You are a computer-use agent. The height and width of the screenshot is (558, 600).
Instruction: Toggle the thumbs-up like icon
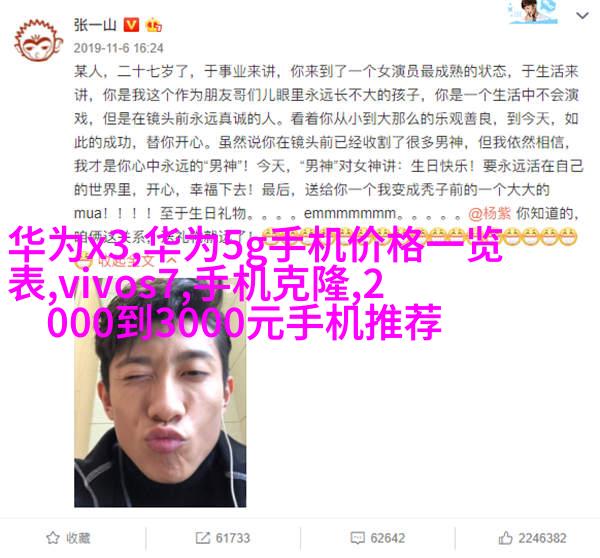pos(505,538)
